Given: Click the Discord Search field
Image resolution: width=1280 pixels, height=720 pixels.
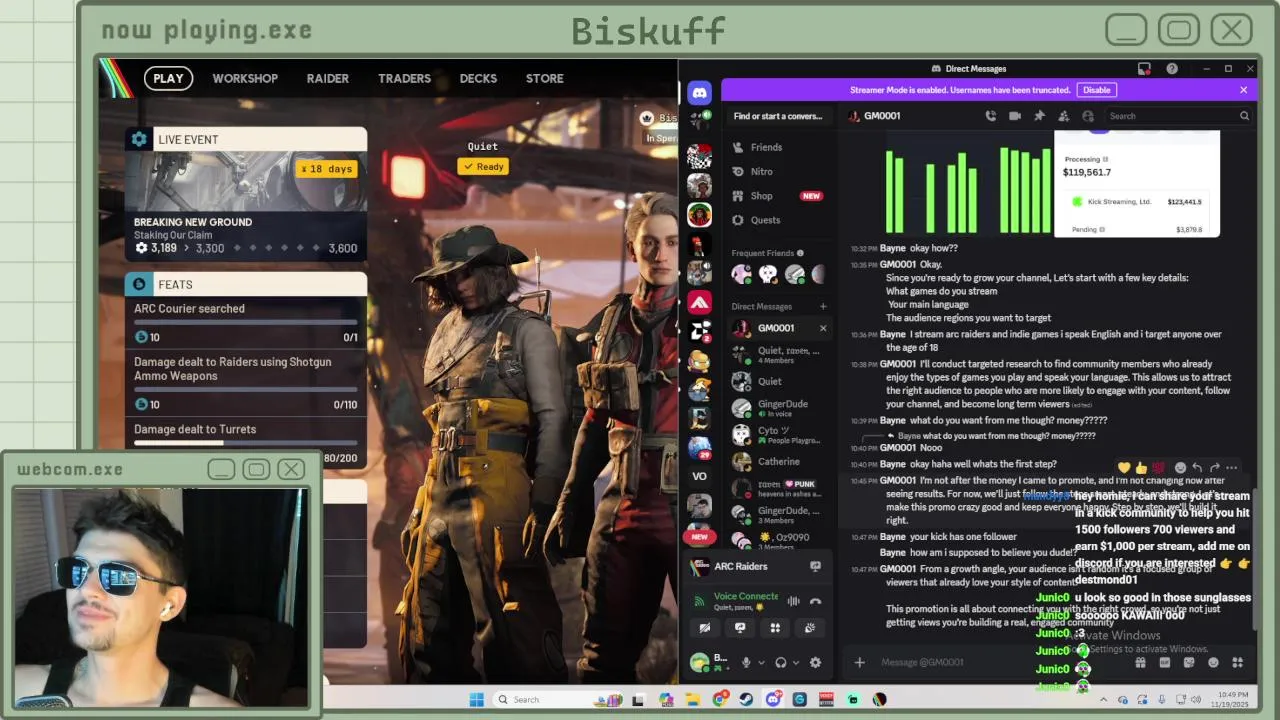Looking at the screenshot, I should coord(1179,116).
